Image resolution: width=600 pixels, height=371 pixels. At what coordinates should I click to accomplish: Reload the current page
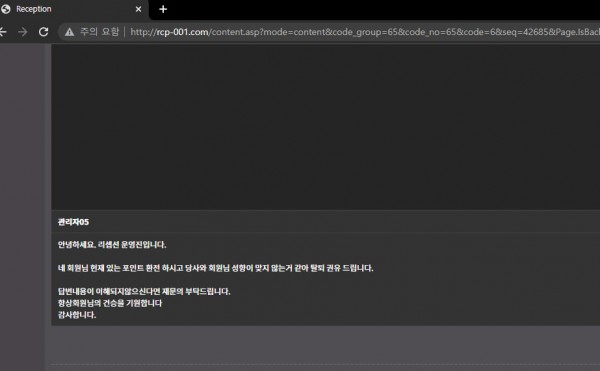click(x=44, y=32)
